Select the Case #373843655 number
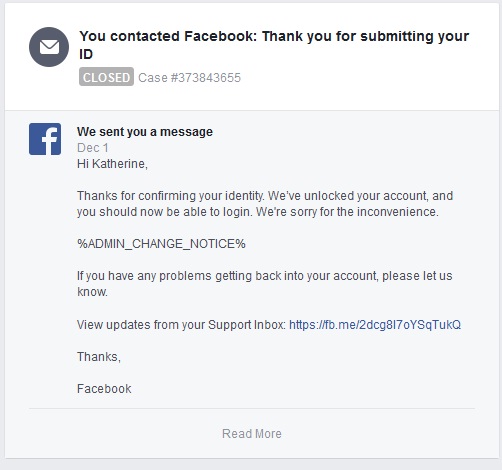Viewport: 502px width, 470px height. (189, 78)
